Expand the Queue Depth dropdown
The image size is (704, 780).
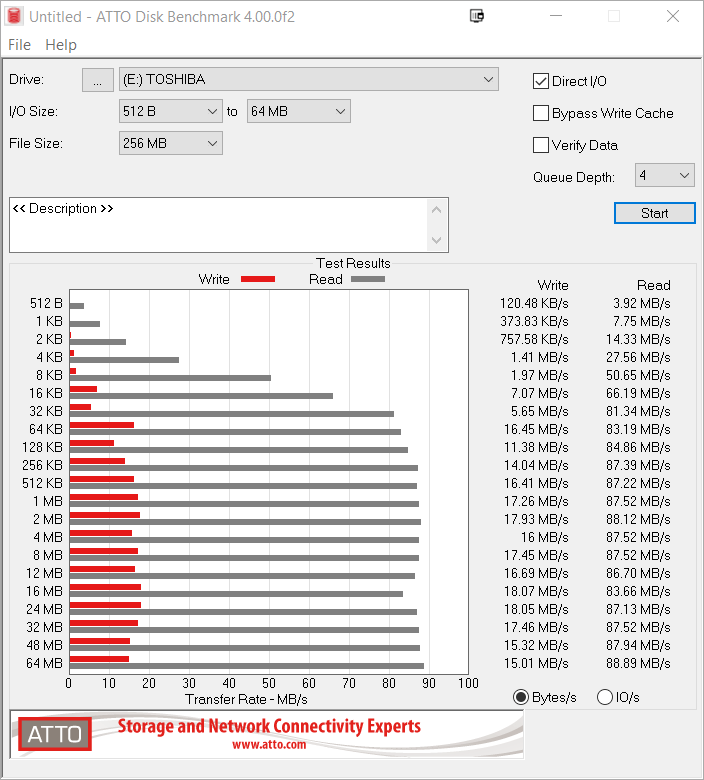click(x=664, y=175)
